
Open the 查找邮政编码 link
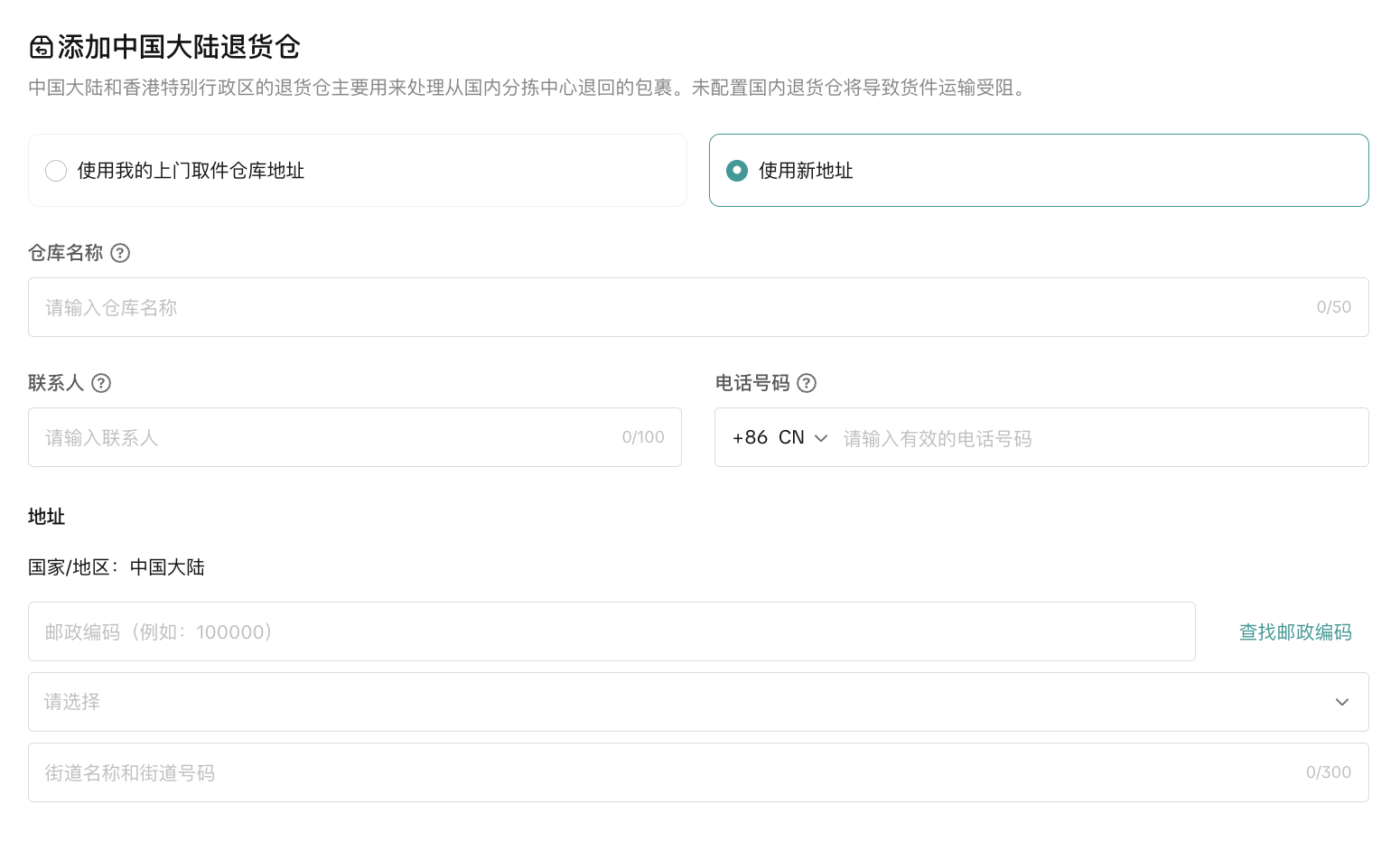[x=1295, y=632]
